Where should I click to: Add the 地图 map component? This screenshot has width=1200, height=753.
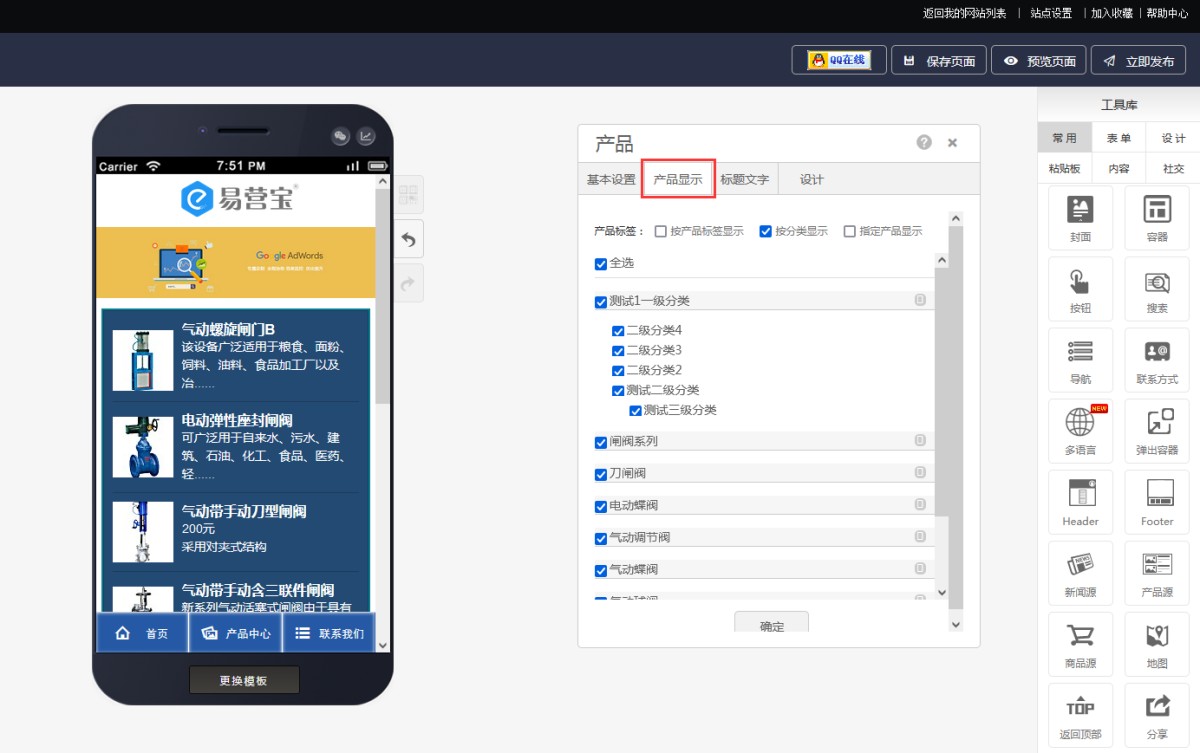pos(1157,643)
